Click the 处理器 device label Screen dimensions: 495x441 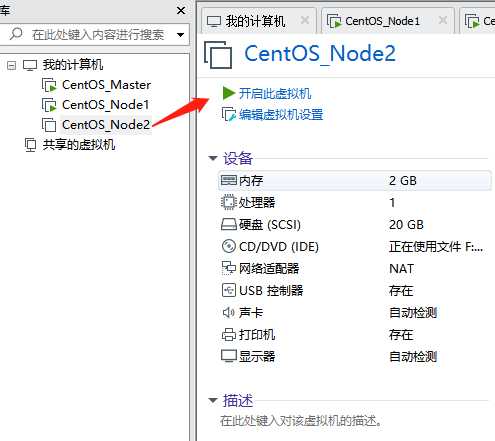tap(257, 202)
